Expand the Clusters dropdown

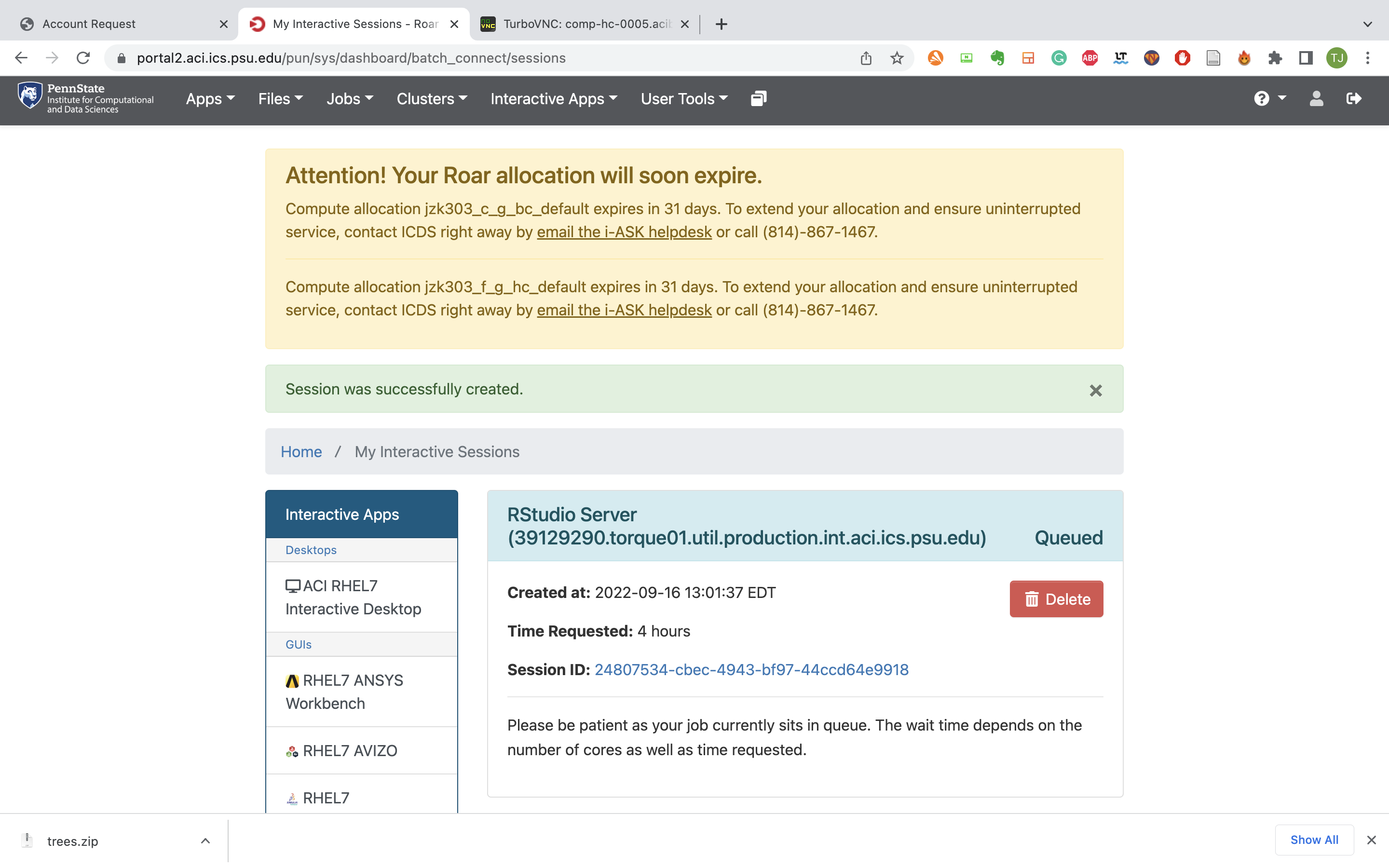pyautogui.click(x=432, y=98)
